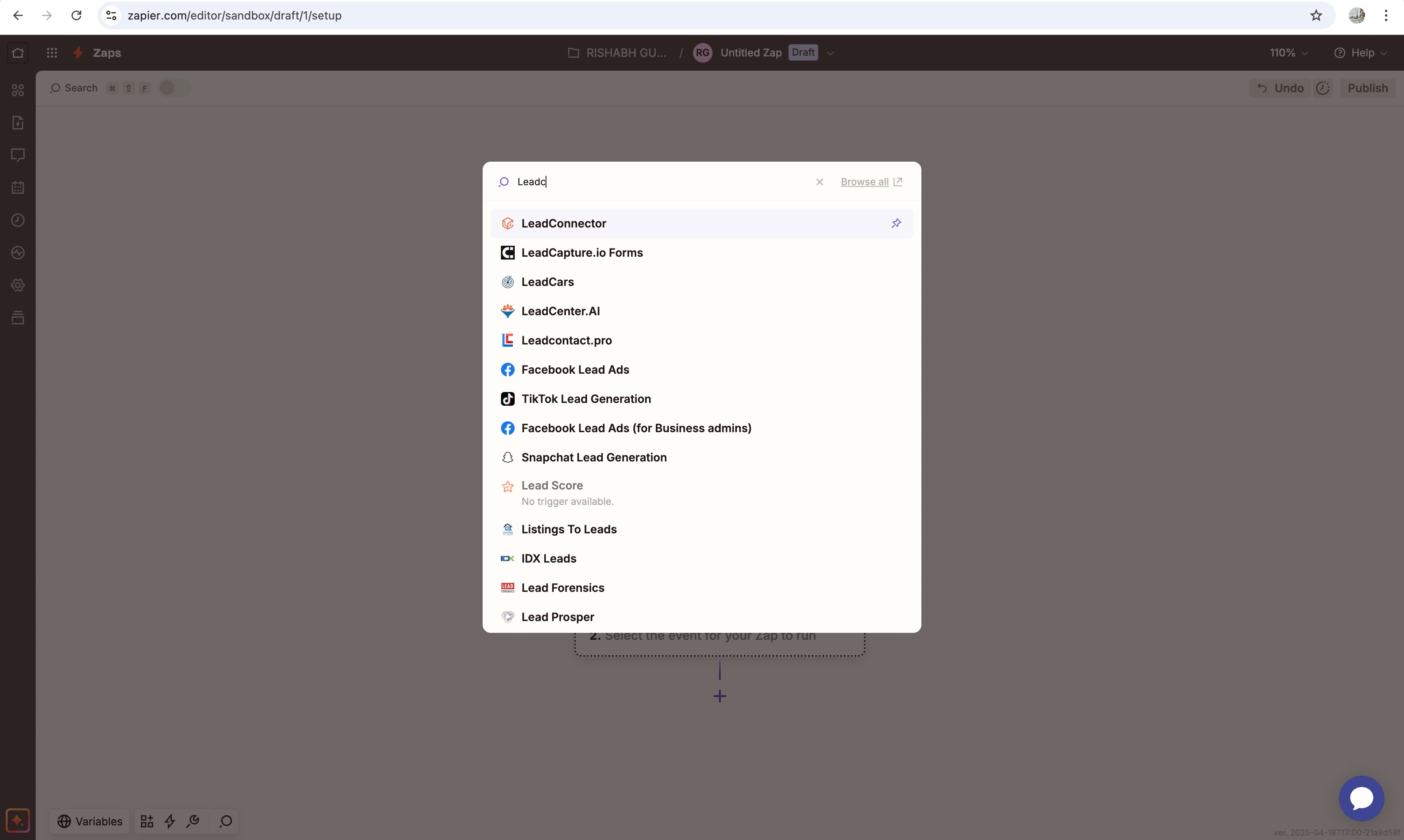
Task: Expand the 110% zoom dropdown
Action: [1289, 53]
